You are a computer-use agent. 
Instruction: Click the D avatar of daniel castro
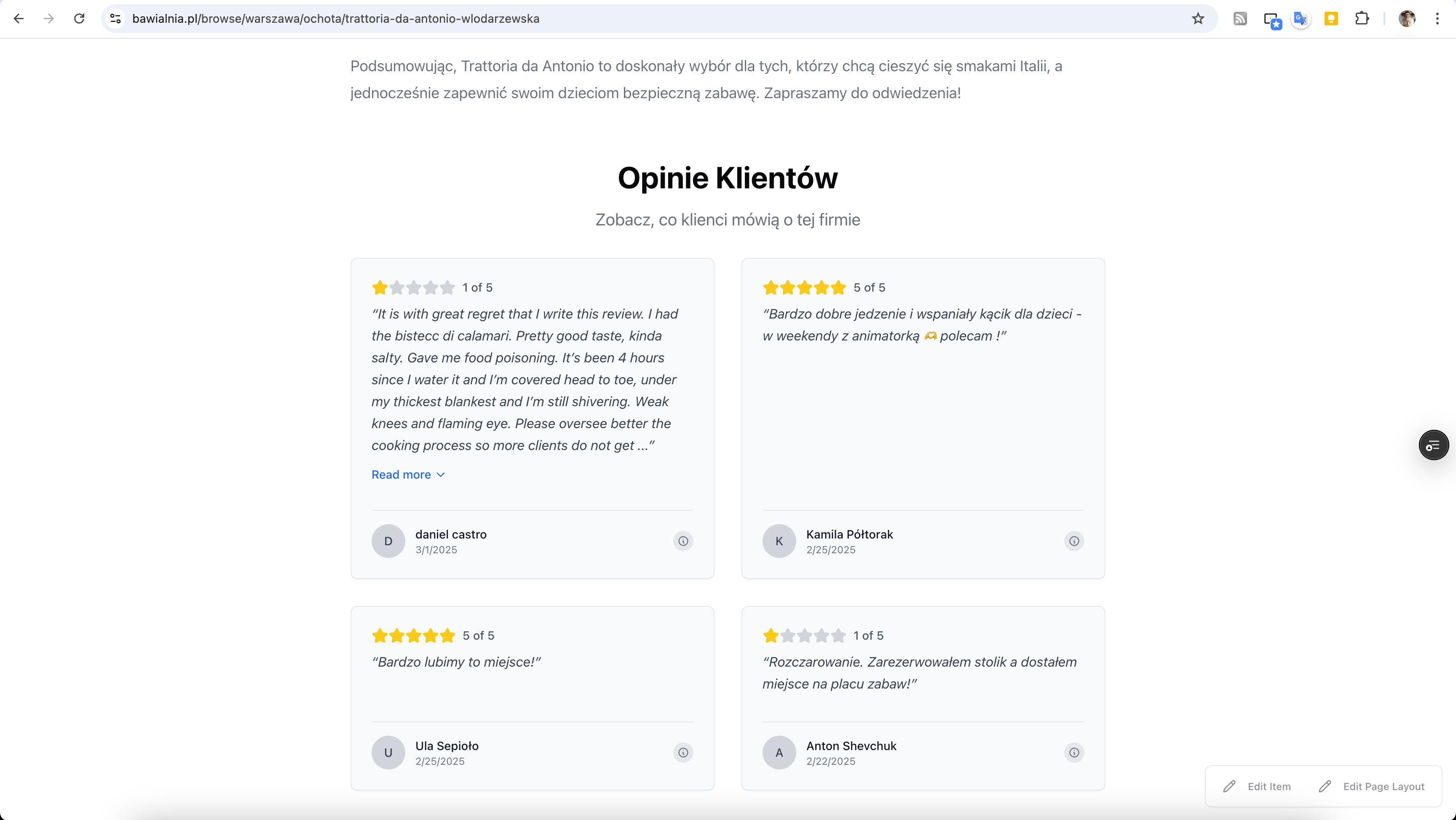[388, 541]
